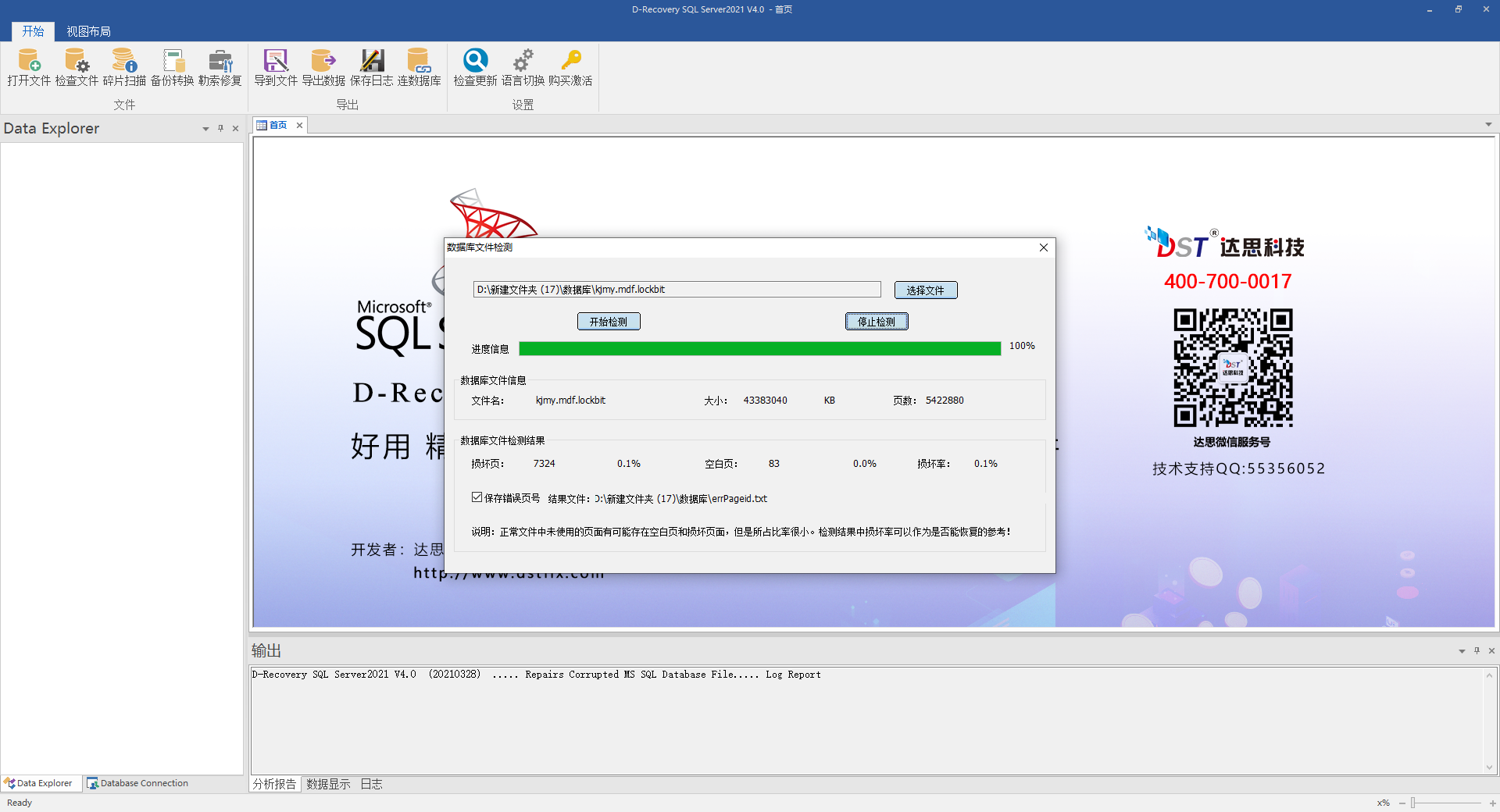Click the 选择文件 button
The image size is (1500, 812).
pos(926,290)
